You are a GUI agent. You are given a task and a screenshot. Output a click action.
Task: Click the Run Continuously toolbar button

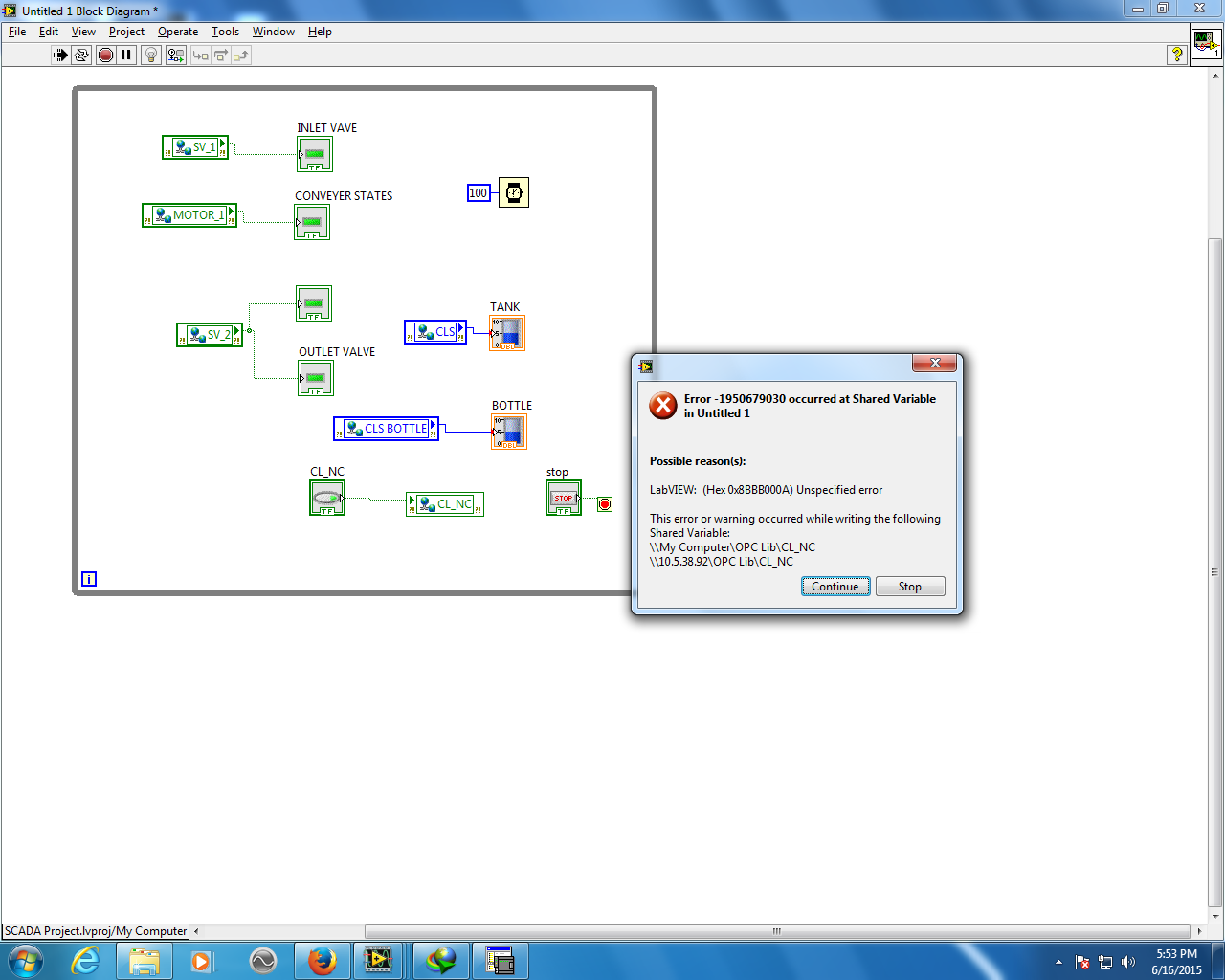click(x=81, y=56)
